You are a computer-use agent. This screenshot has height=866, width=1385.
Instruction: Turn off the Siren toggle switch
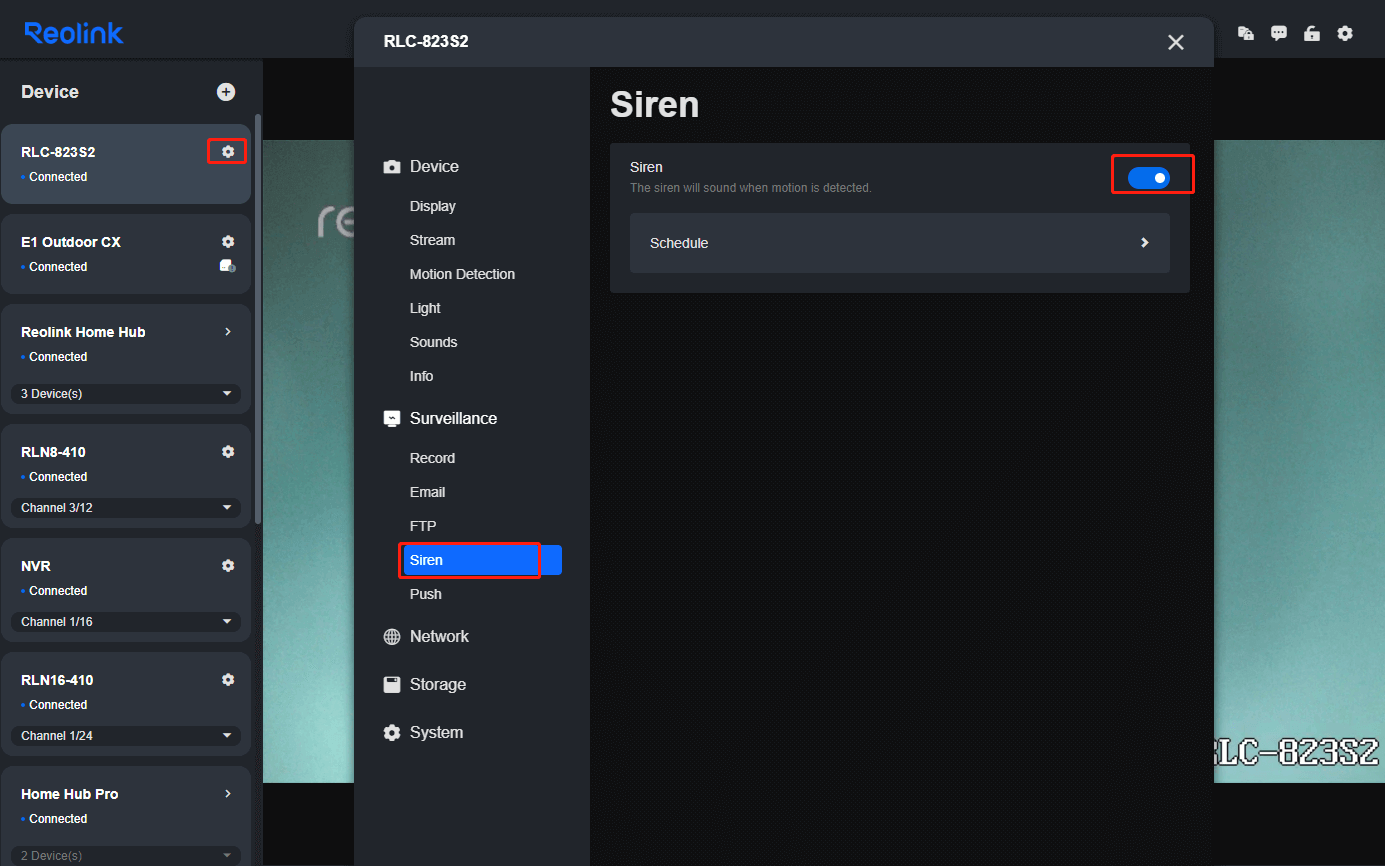point(1149,177)
